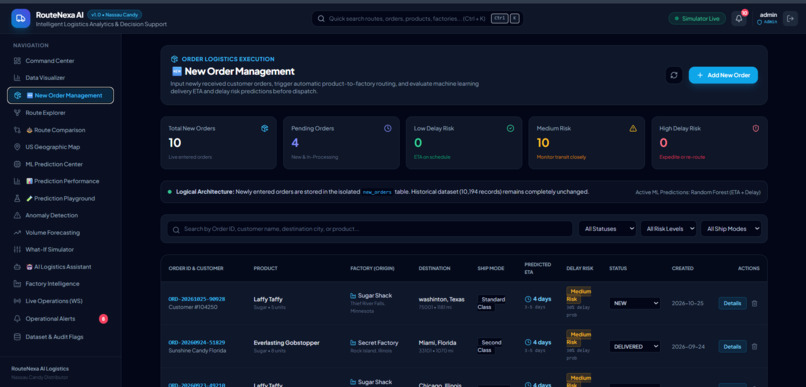Click Volume Forecasting trend icon
Screen dimensions: 806x387
coord(17,232)
